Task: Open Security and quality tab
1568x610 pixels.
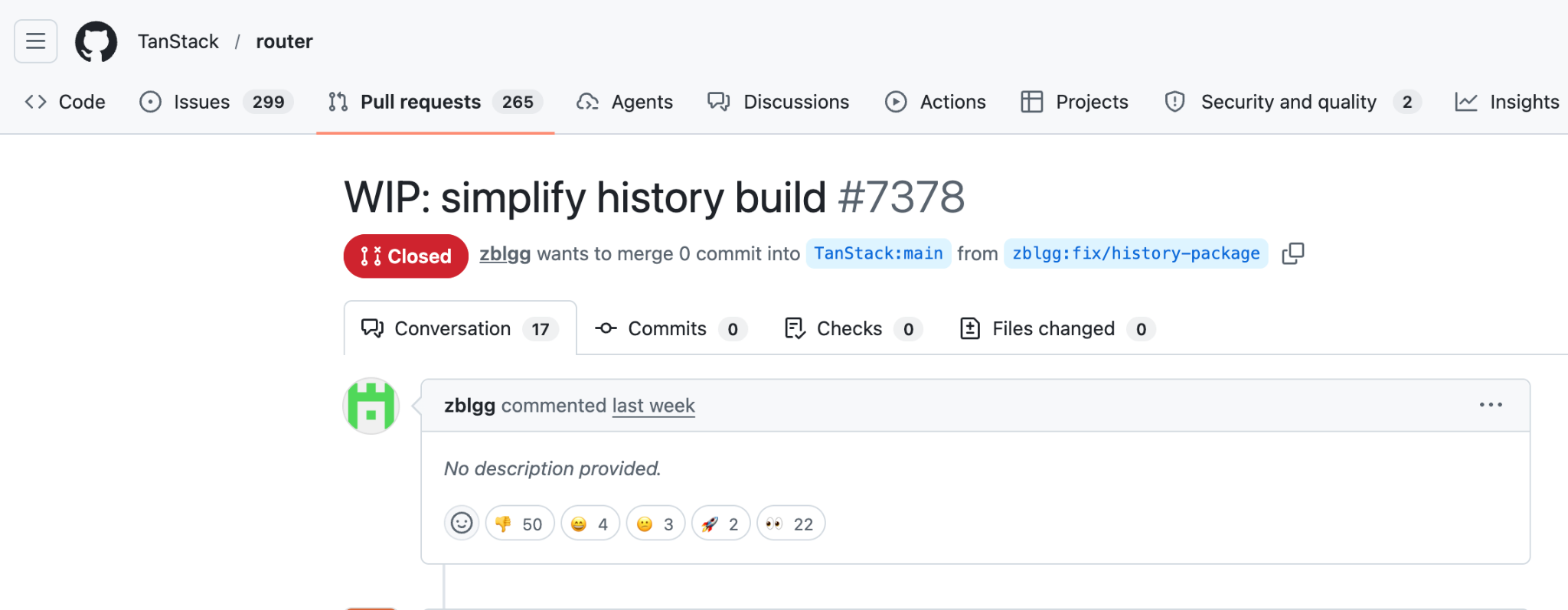Action: point(1292,102)
